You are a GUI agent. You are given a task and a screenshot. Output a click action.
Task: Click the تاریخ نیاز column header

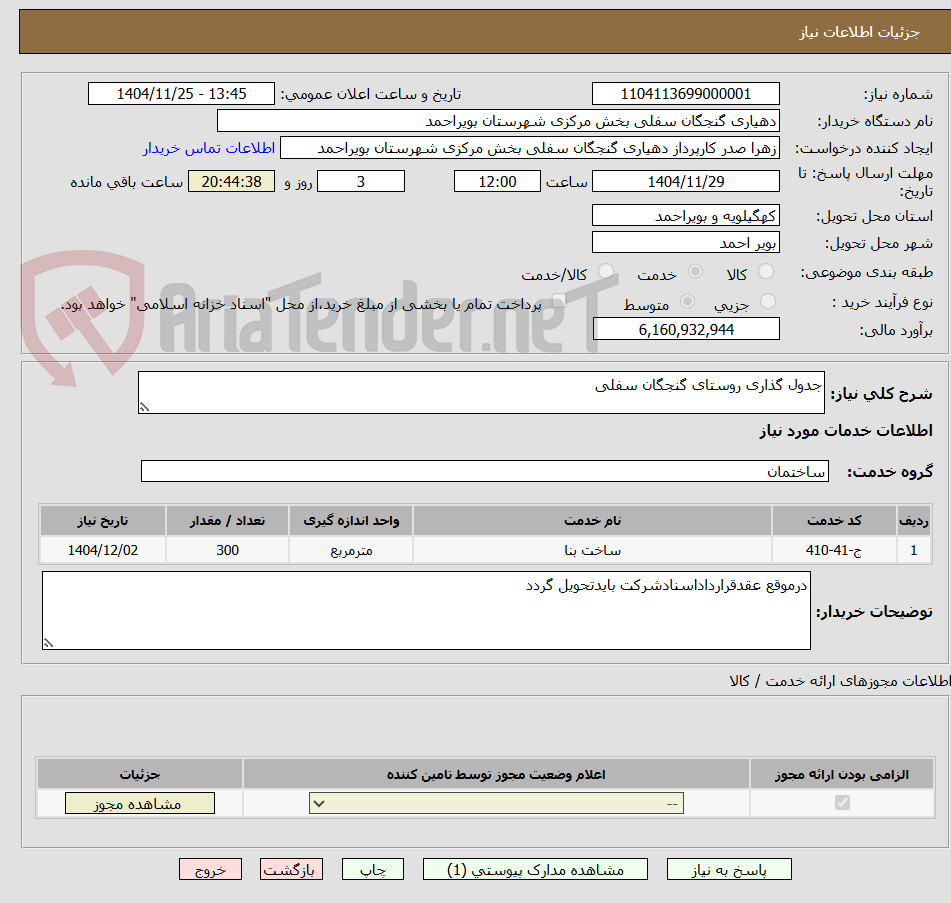tap(102, 520)
